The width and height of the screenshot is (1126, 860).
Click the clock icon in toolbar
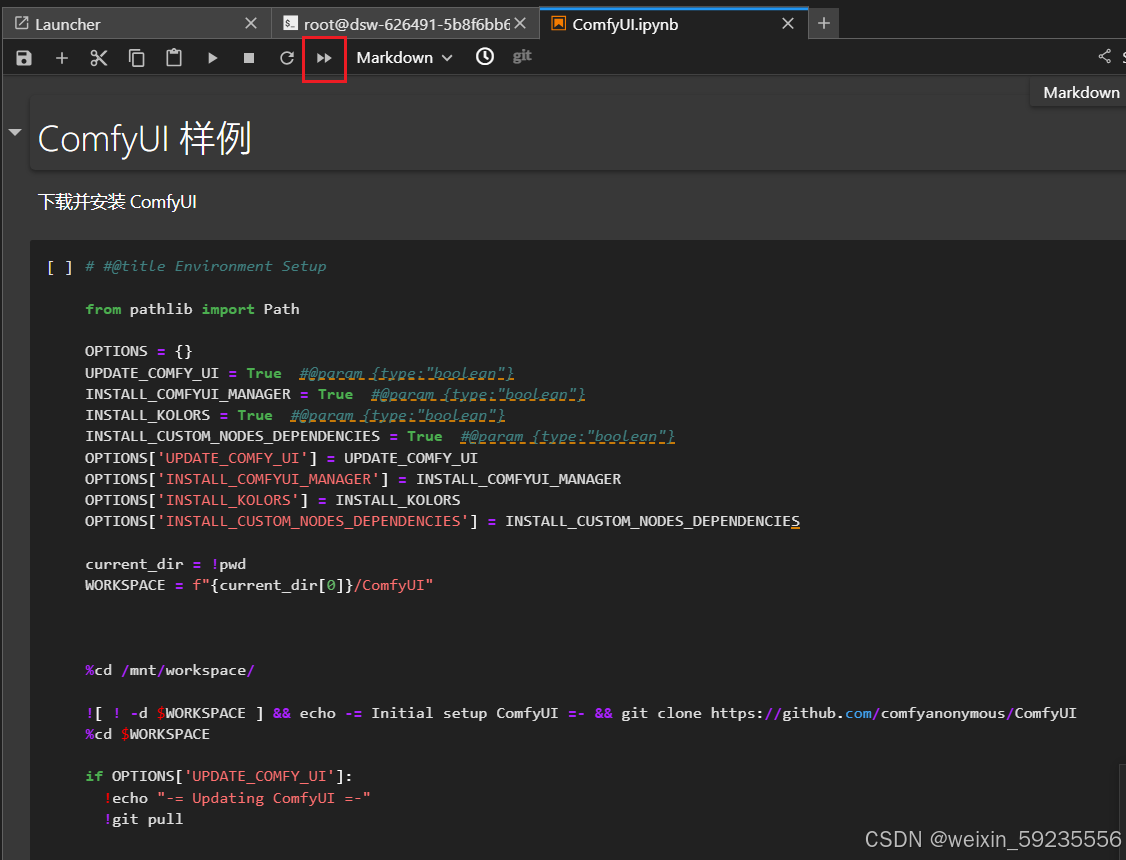tap(485, 57)
